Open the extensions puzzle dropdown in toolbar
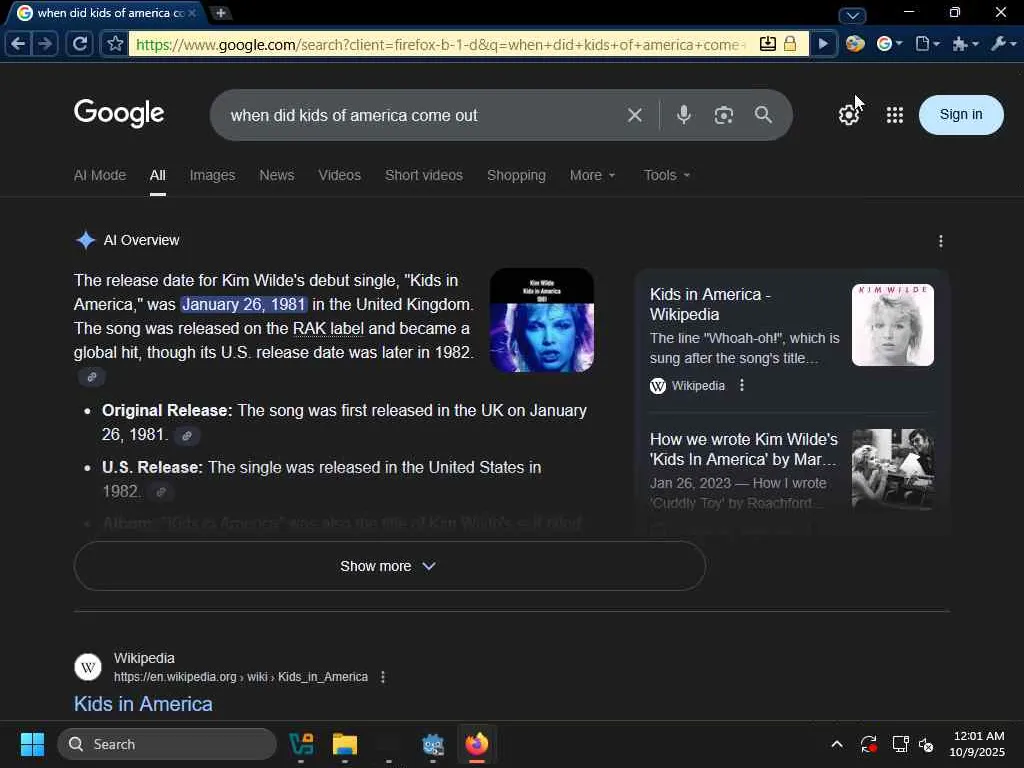 click(965, 44)
